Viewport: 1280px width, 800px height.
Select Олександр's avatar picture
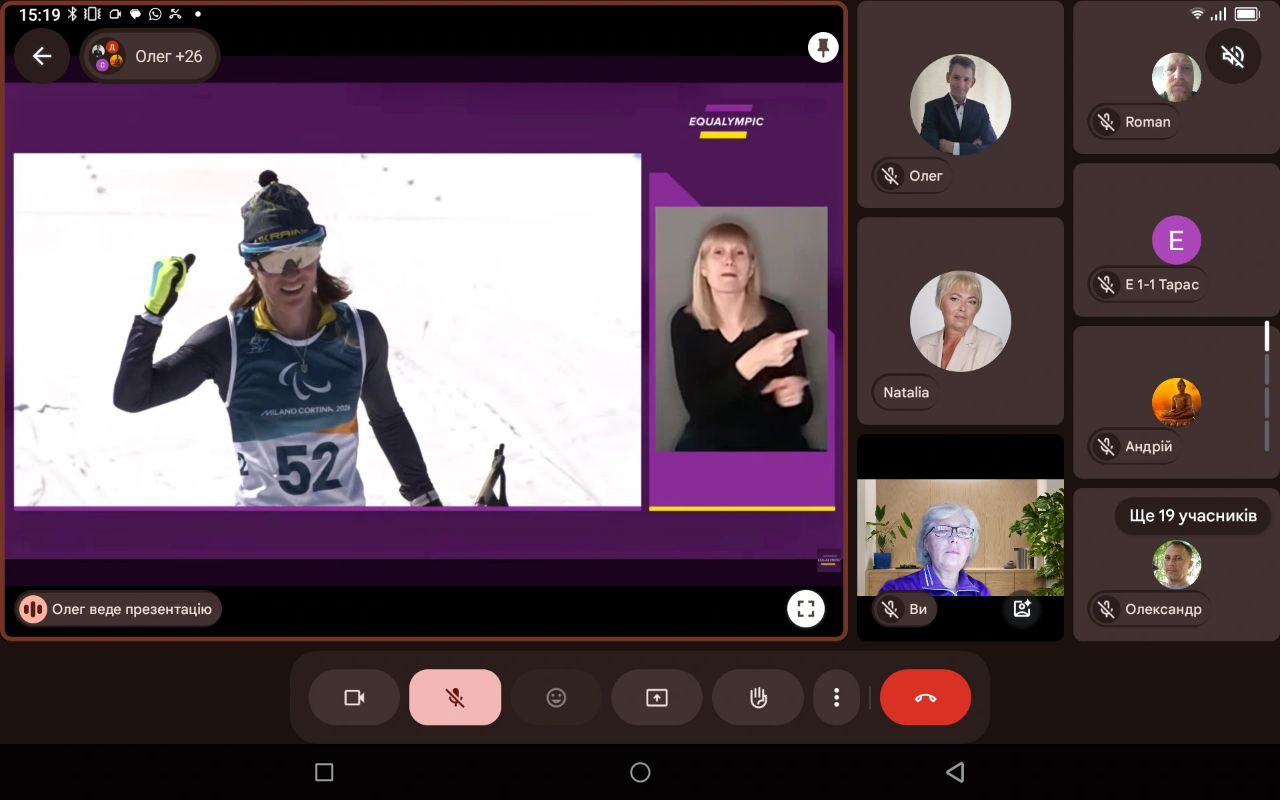pos(1176,565)
